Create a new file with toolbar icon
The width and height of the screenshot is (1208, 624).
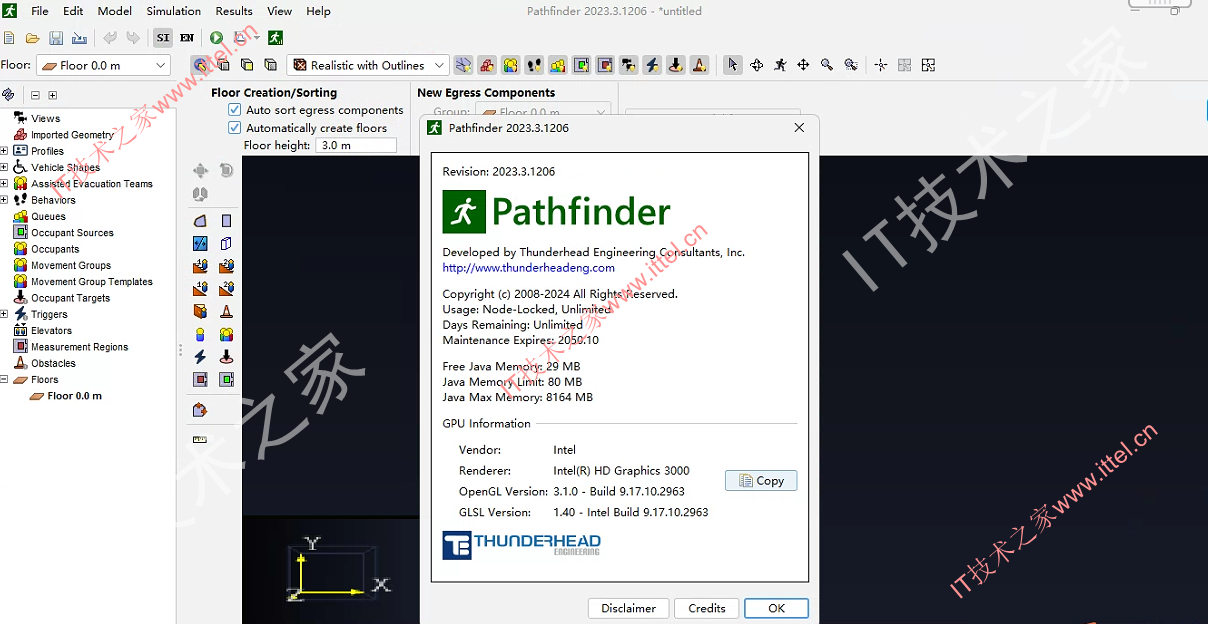click(x=10, y=38)
